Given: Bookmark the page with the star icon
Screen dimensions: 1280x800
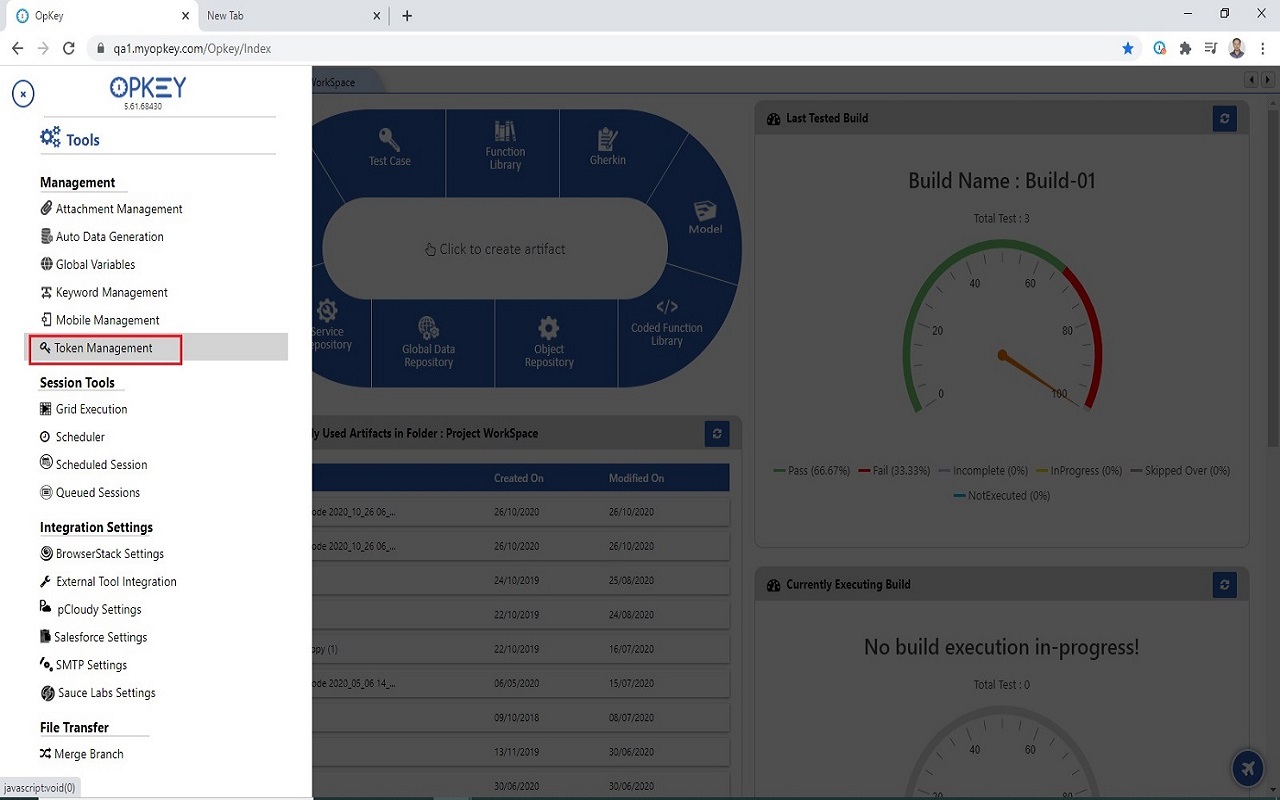Looking at the screenshot, I should coord(1128,47).
